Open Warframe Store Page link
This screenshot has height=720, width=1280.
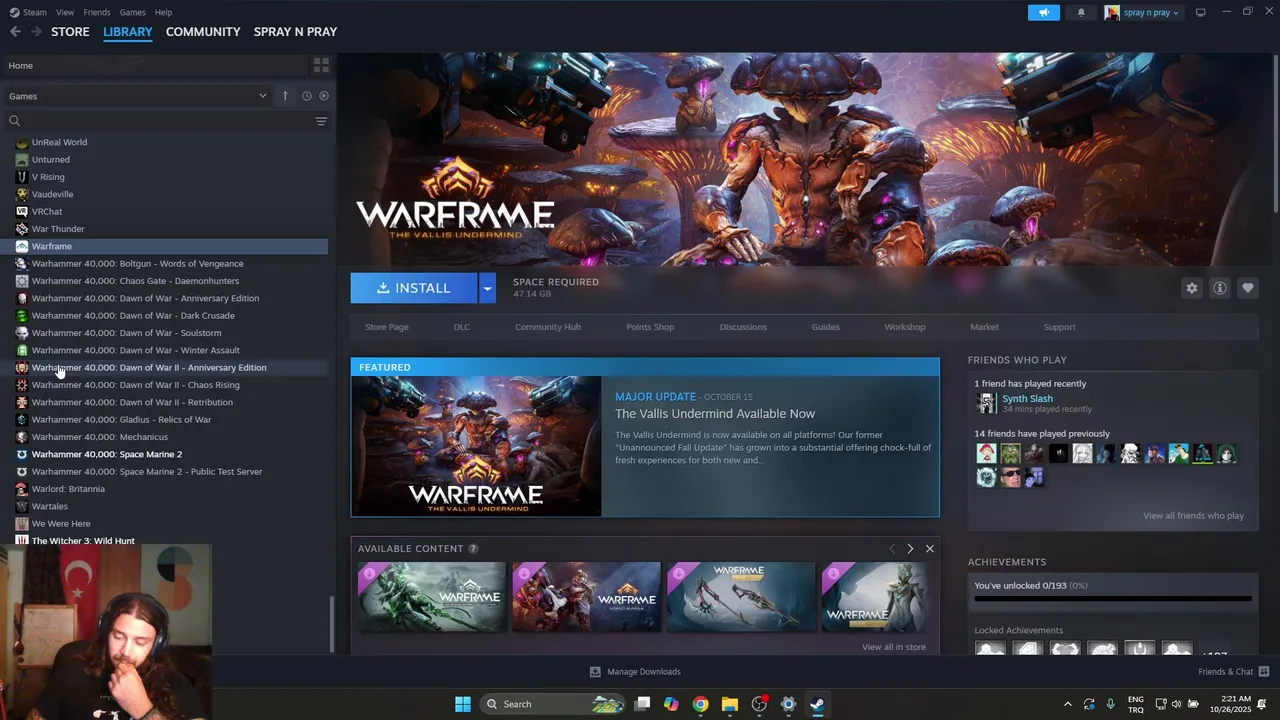click(x=387, y=327)
